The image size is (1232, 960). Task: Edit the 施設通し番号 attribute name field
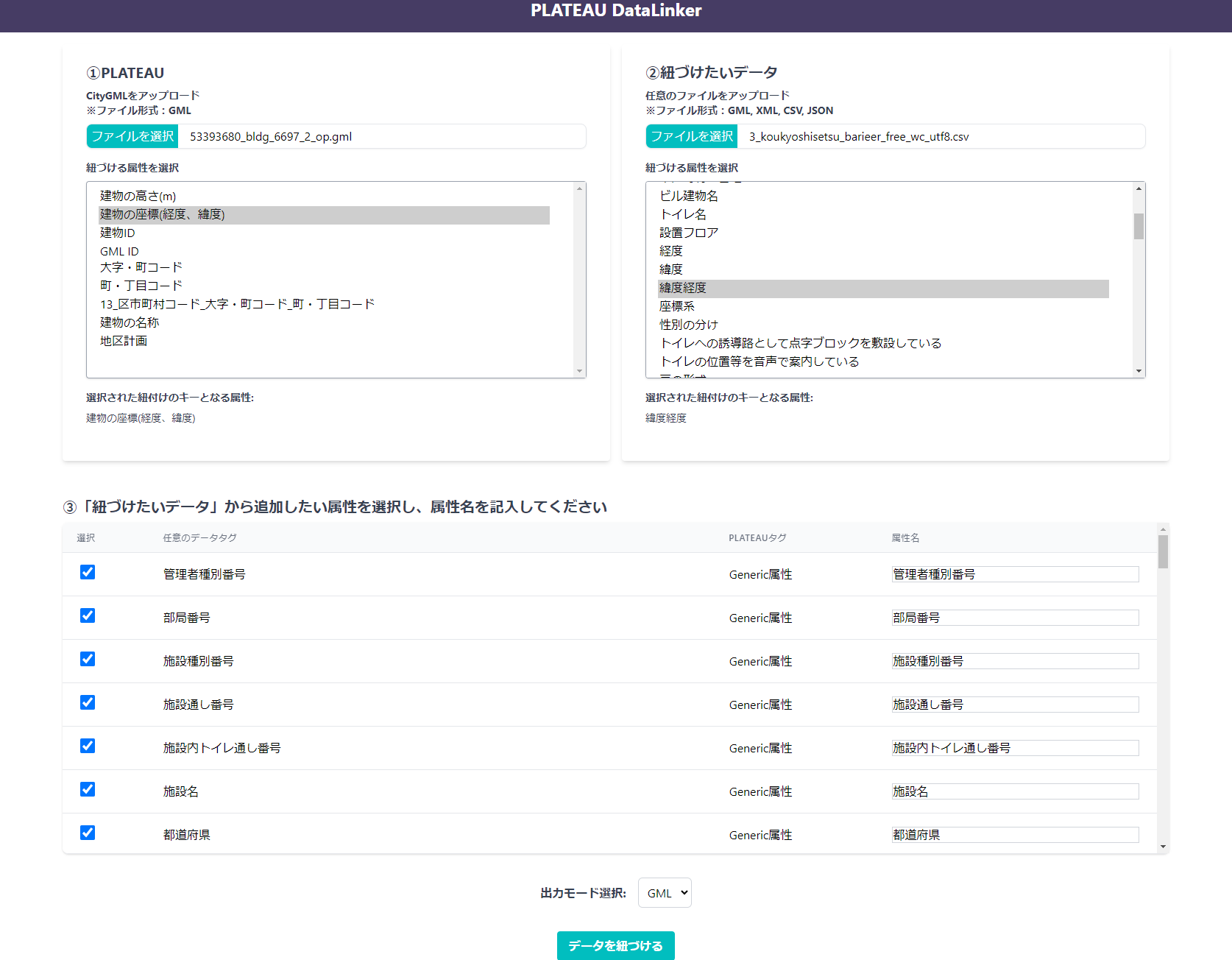[x=1015, y=705]
